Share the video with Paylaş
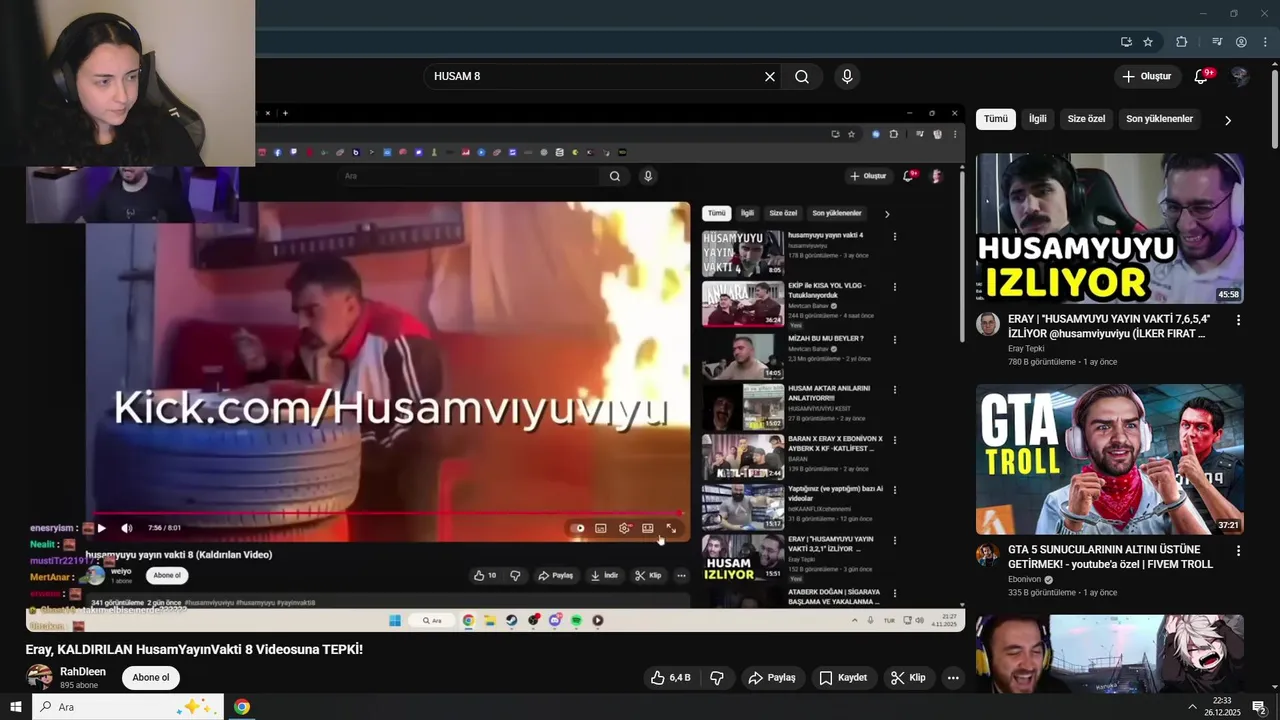 click(x=771, y=678)
